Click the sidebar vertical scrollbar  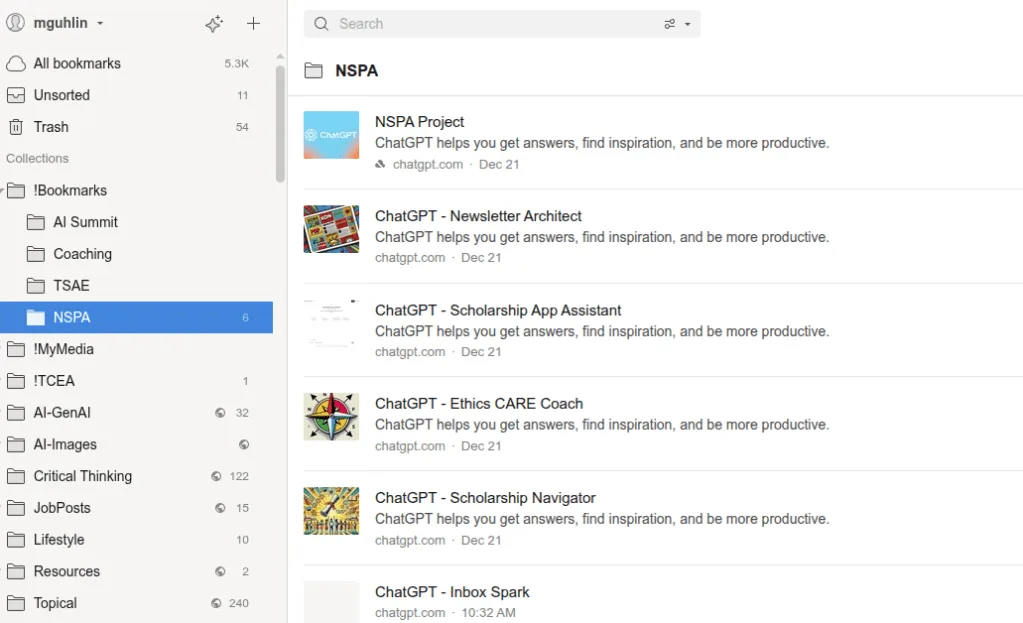point(281,124)
